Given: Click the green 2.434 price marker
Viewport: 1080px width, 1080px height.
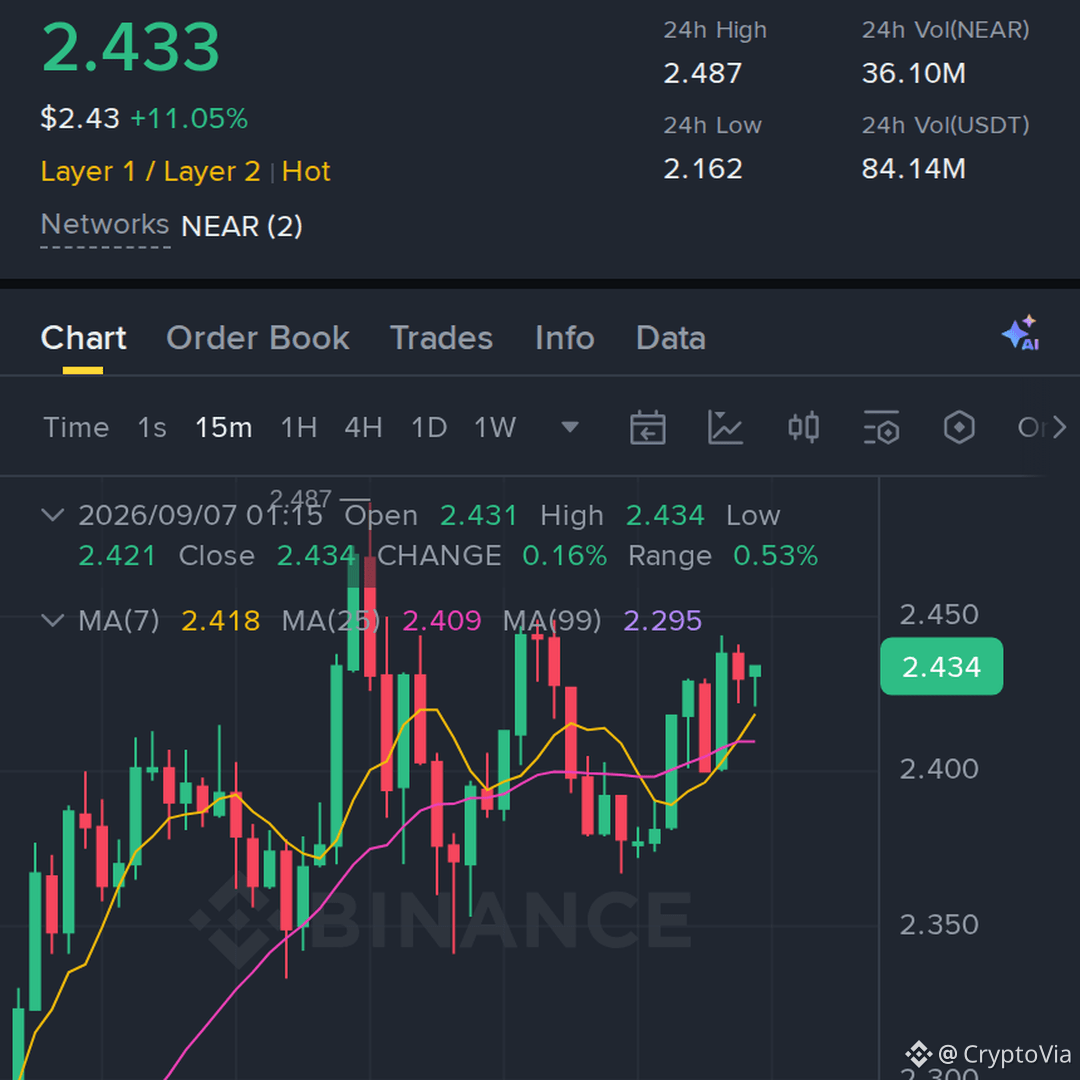Looking at the screenshot, I should coord(941,666).
